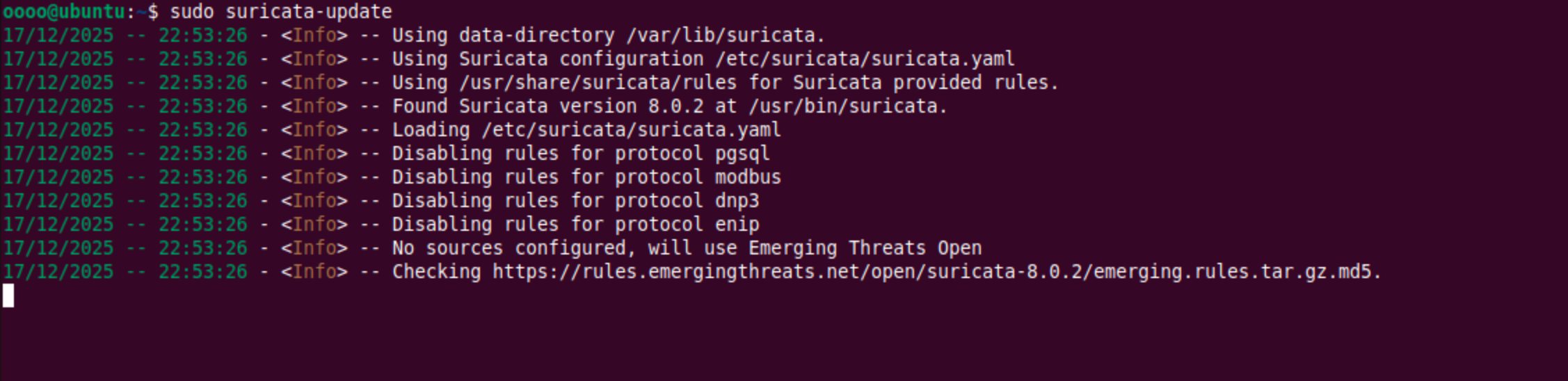Click the date on the data-directory line
This screenshot has height=381, width=1568.
(x=58, y=35)
